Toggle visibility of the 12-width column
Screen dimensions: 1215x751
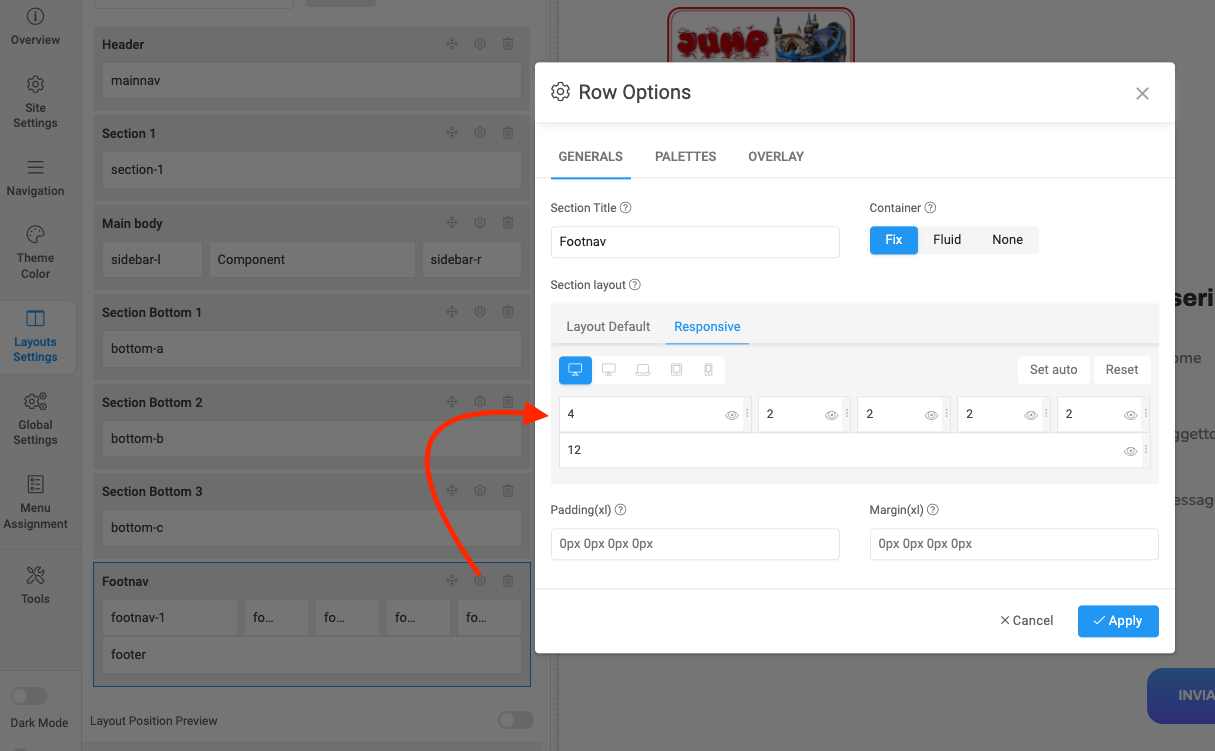tap(1130, 451)
